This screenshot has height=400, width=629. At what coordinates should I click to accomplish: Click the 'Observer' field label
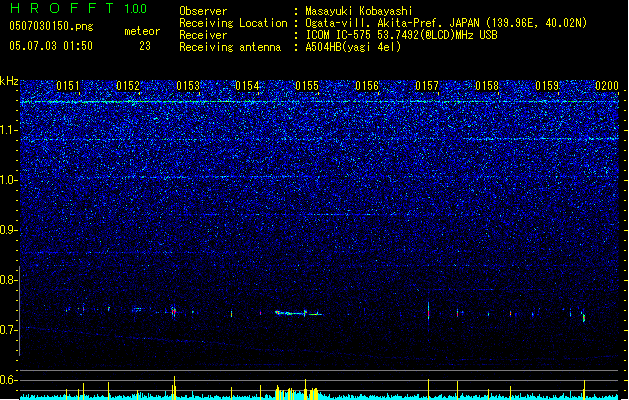pos(203,11)
